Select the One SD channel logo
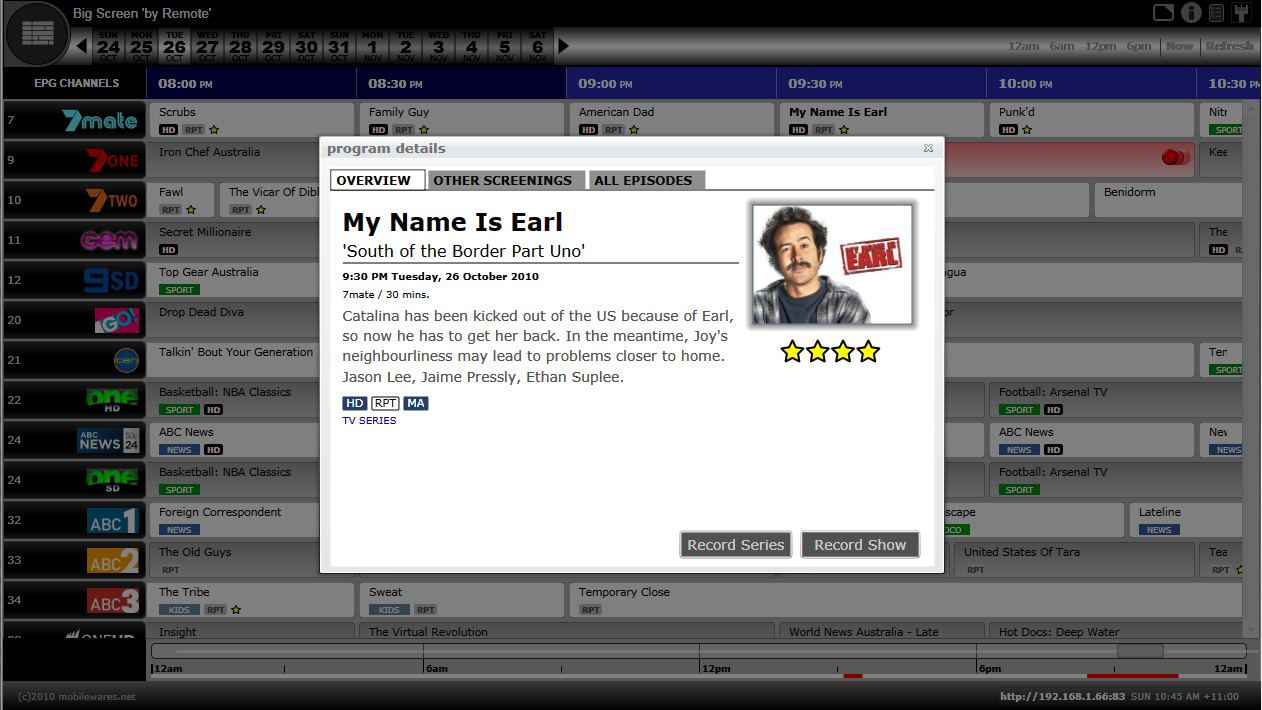The width and height of the screenshot is (1262, 710). (112, 480)
